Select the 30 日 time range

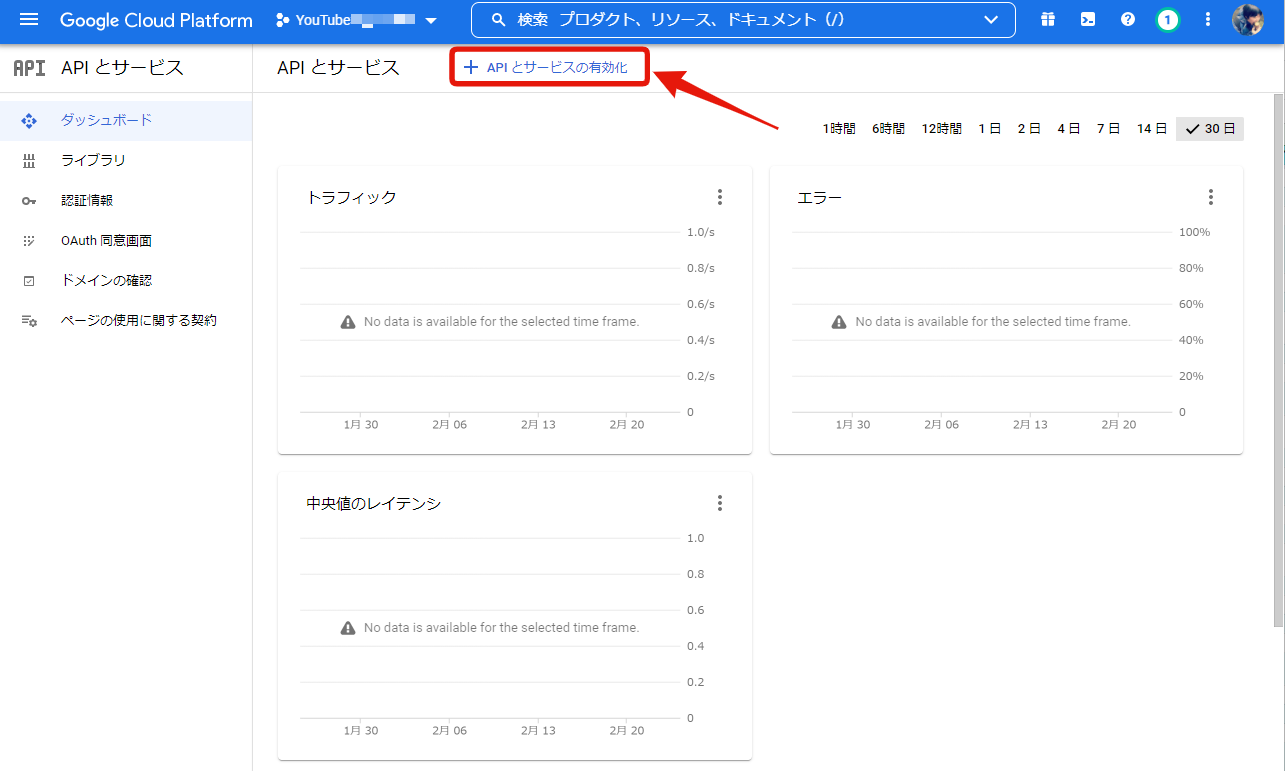coord(1210,128)
